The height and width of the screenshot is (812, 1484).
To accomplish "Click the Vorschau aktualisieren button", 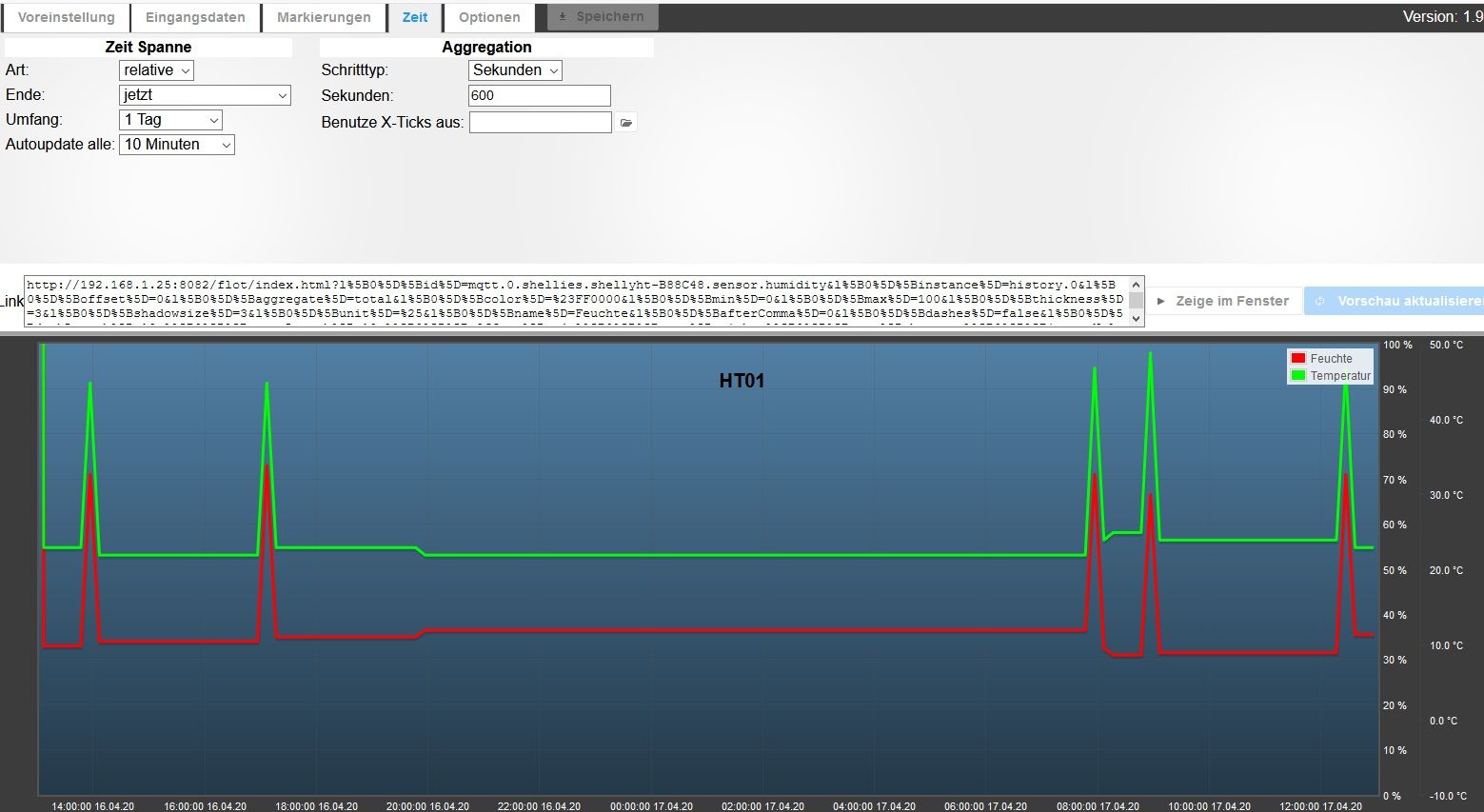I will [1395, 301].
